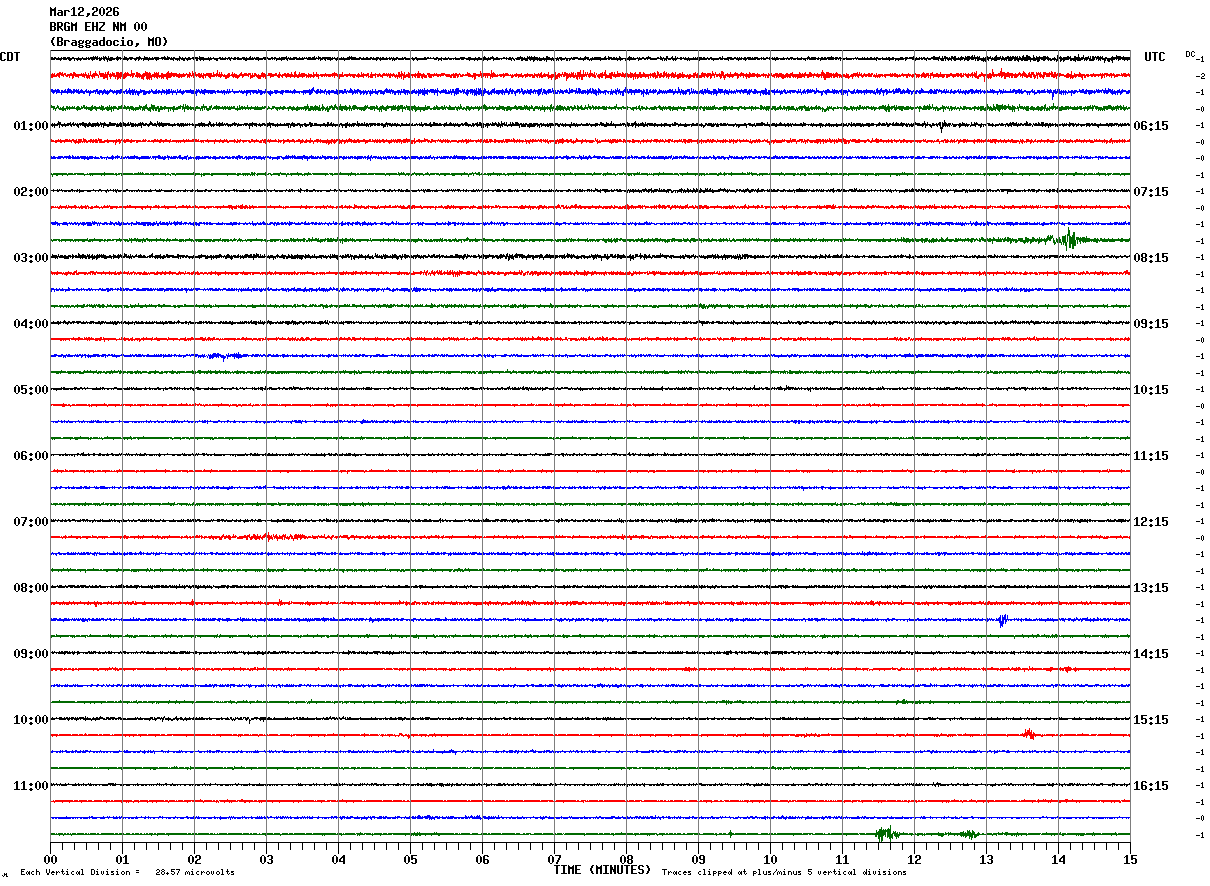This screenshot has width=1210, height=886.
Task: Click the 16:15 UTC time label
Action: coord(1151,786)
